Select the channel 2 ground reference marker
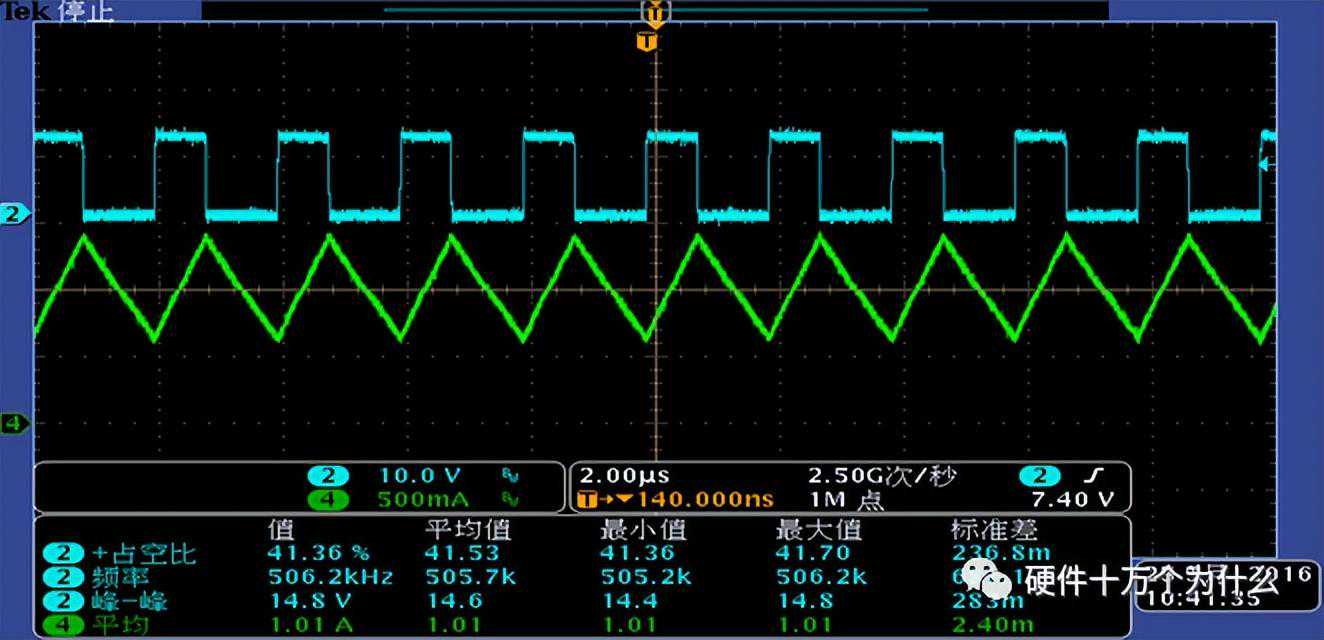1324x640 pixels. point(14,214)
